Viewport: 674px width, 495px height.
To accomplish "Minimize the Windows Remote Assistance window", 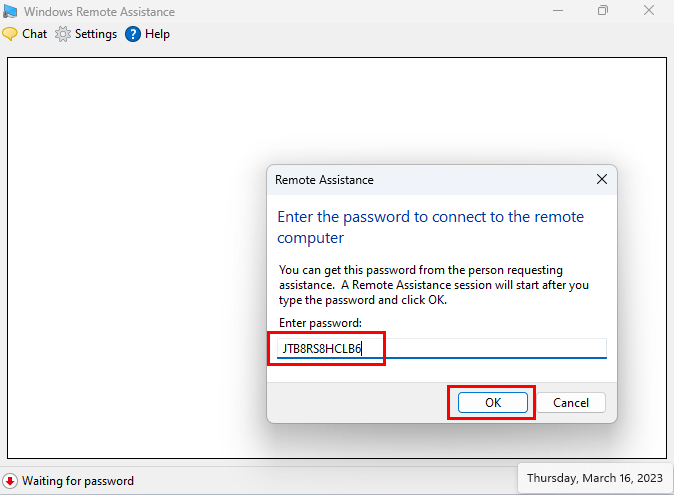I will [x=557, y=11].
